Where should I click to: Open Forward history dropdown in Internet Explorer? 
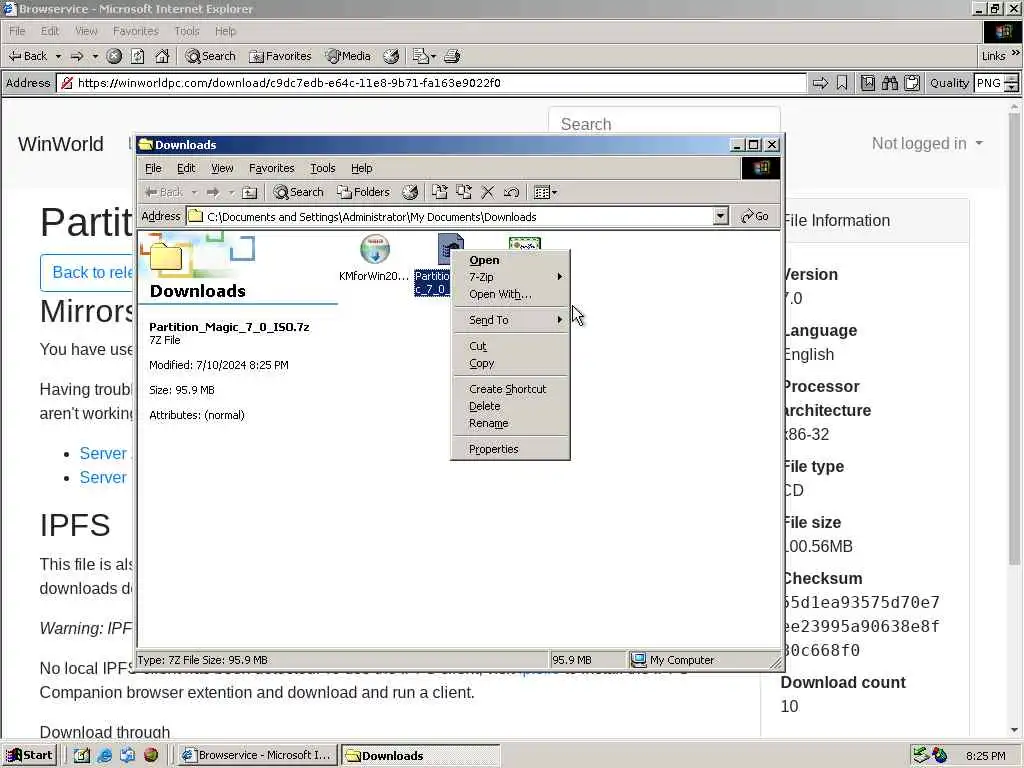click(x=95, y=56)
